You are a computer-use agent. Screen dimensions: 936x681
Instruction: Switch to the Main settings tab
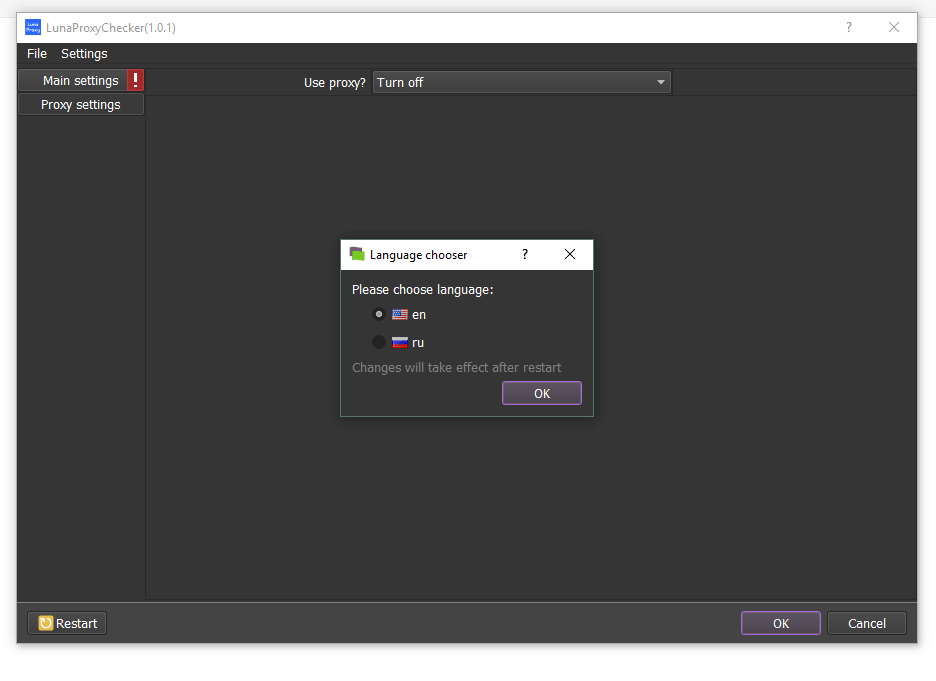80,81
